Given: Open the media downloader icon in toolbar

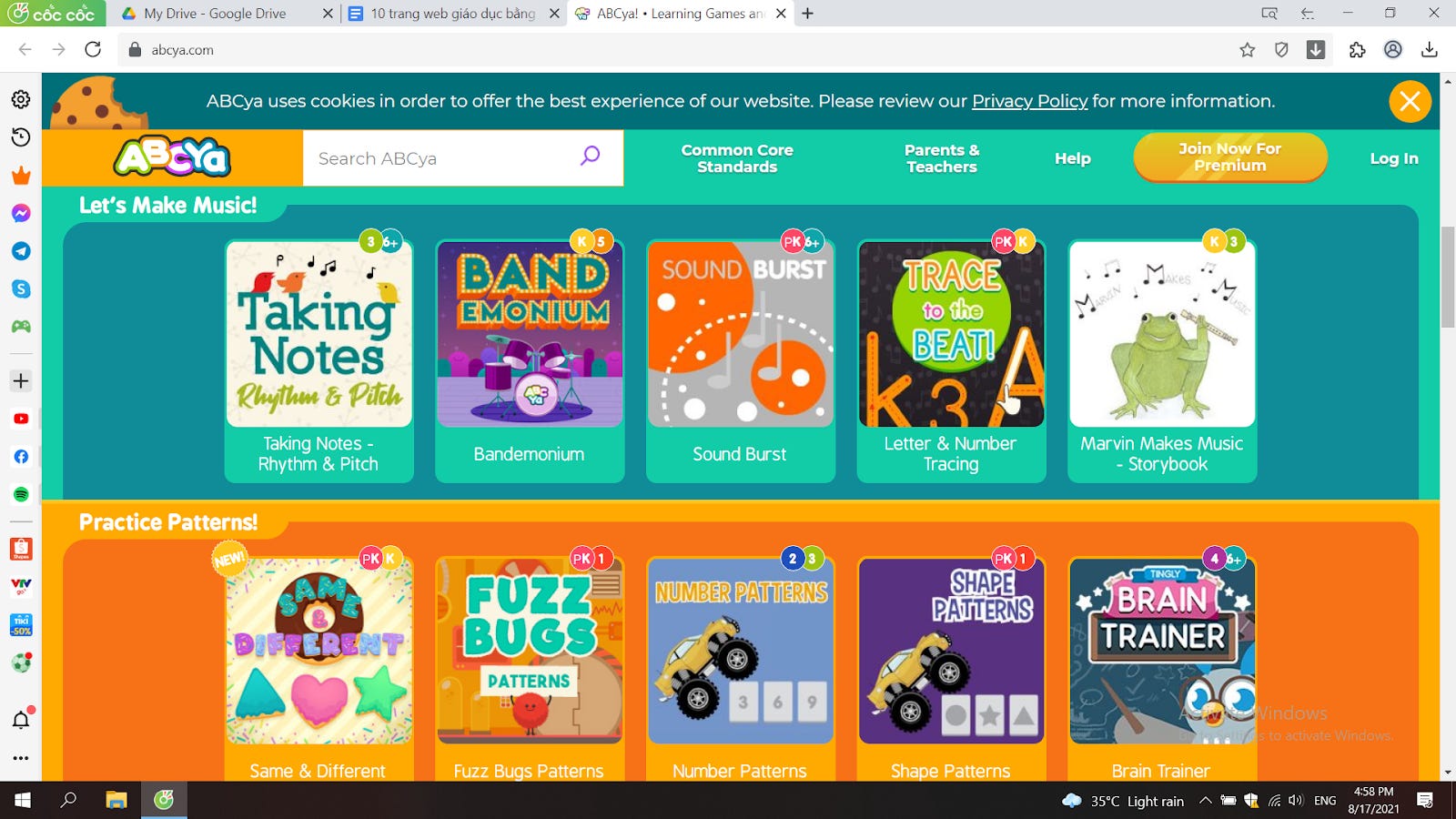Looking at the screenshot, I should click(x=1316, y=50).
